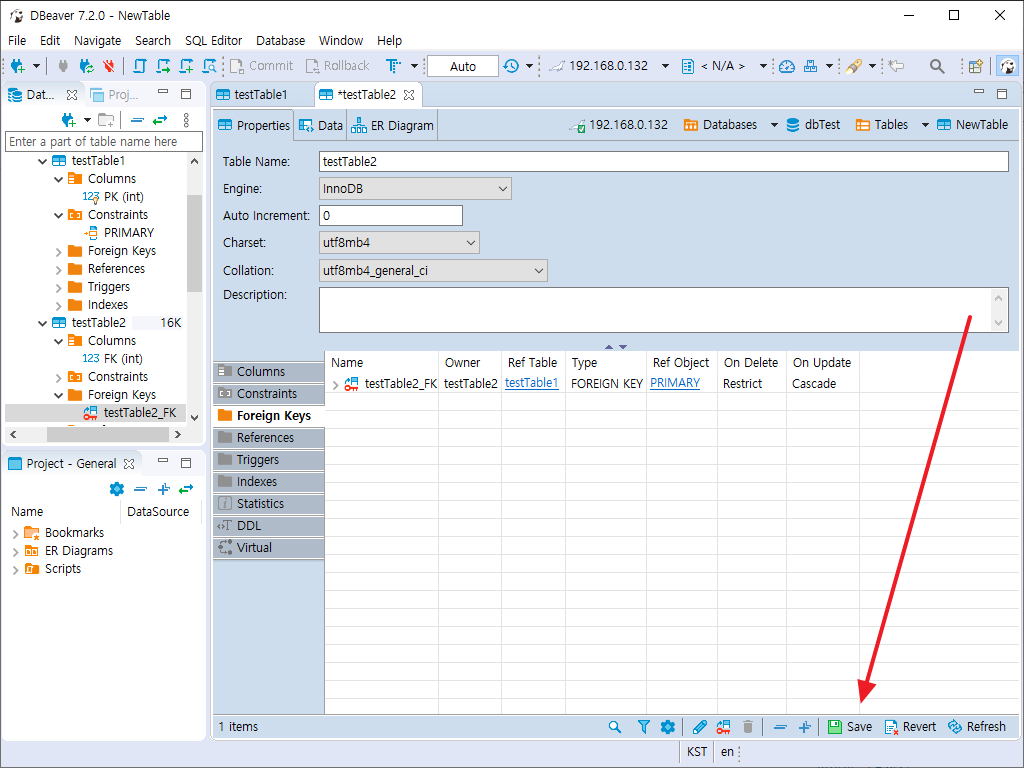
Task: Select testTable2_FK in the navigator tree
Action: point(140,413)
